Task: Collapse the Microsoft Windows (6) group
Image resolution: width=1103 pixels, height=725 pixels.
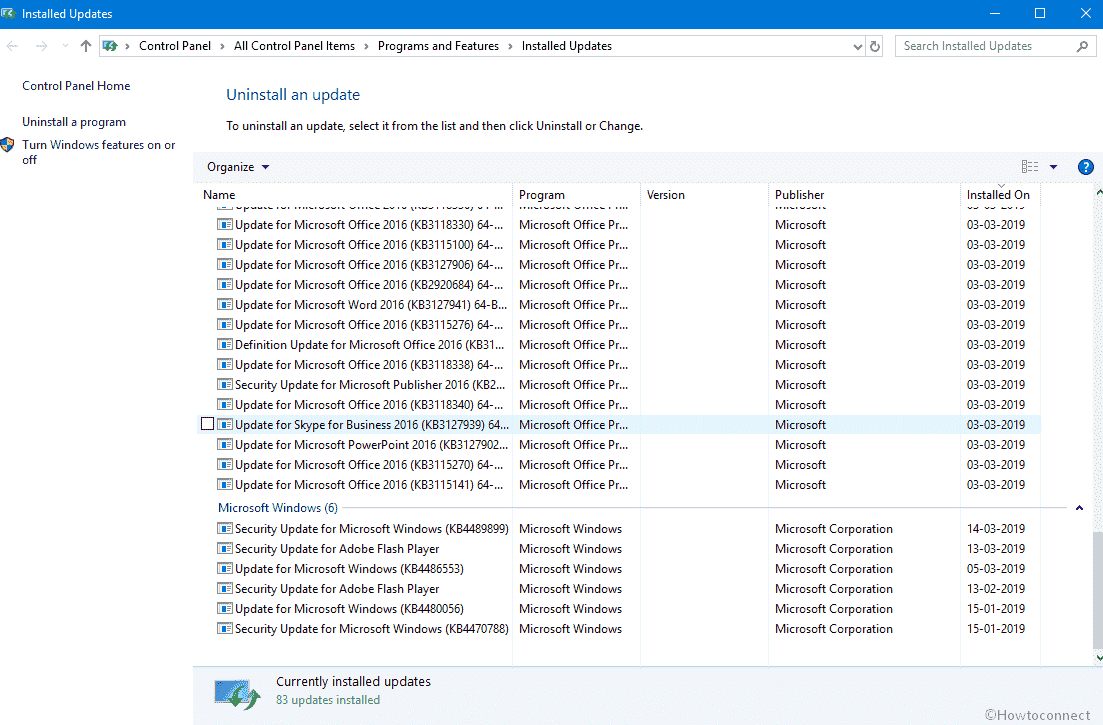Action: [1079, 508]
